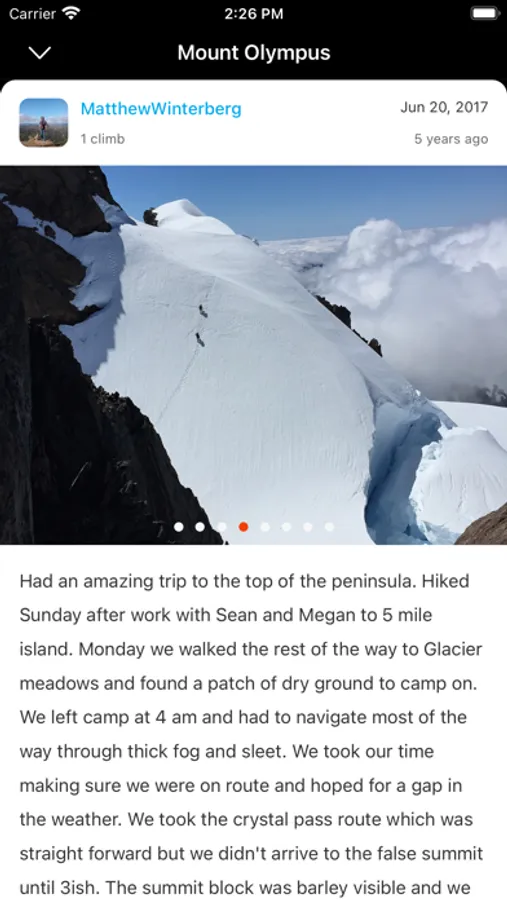Screen dimensions: 507x900
Task: Go to the first photo dot
Action: pyautogui.click(x=179, y=526)
